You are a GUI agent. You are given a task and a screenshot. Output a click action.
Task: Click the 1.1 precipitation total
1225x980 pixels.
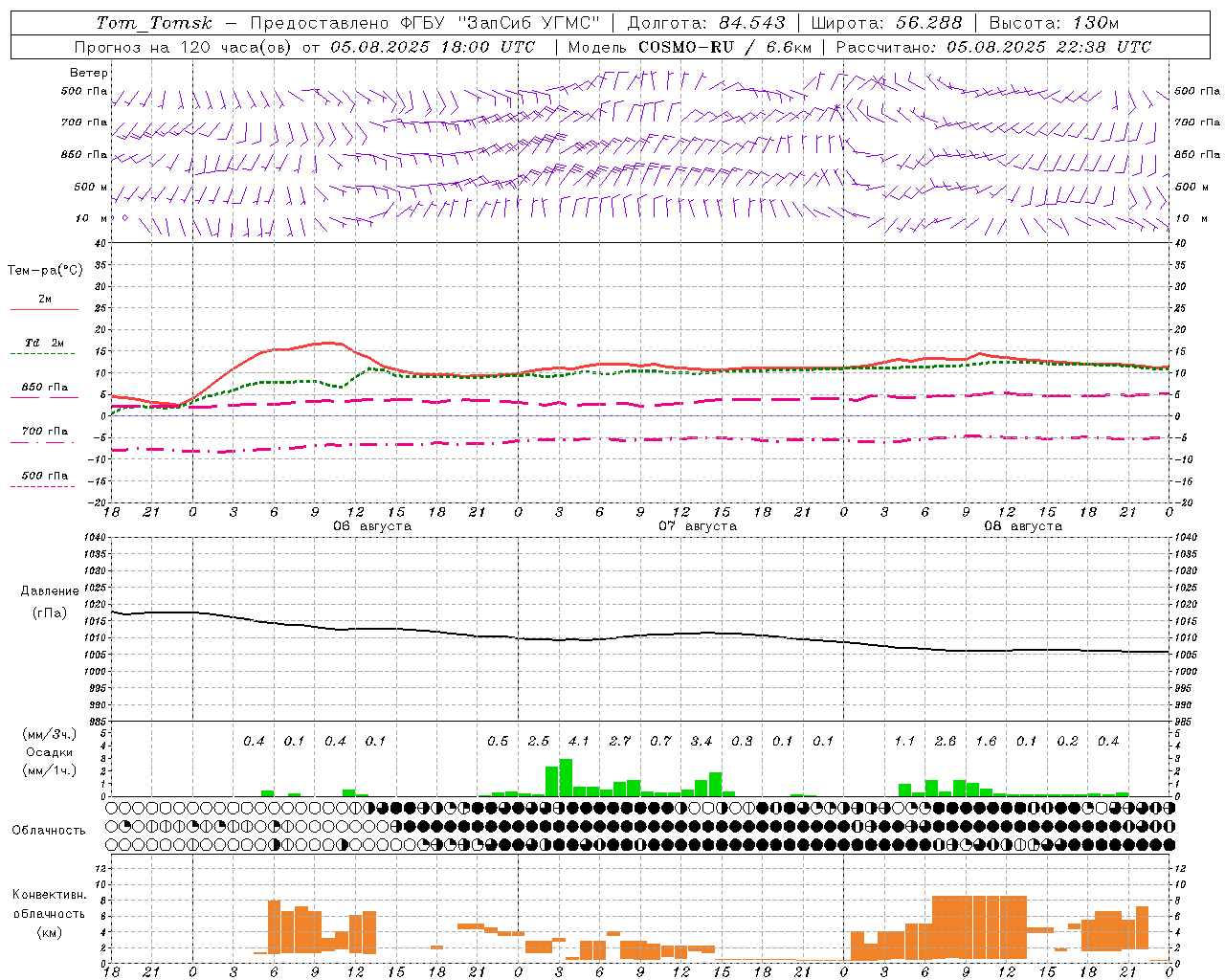pos(904,741)
